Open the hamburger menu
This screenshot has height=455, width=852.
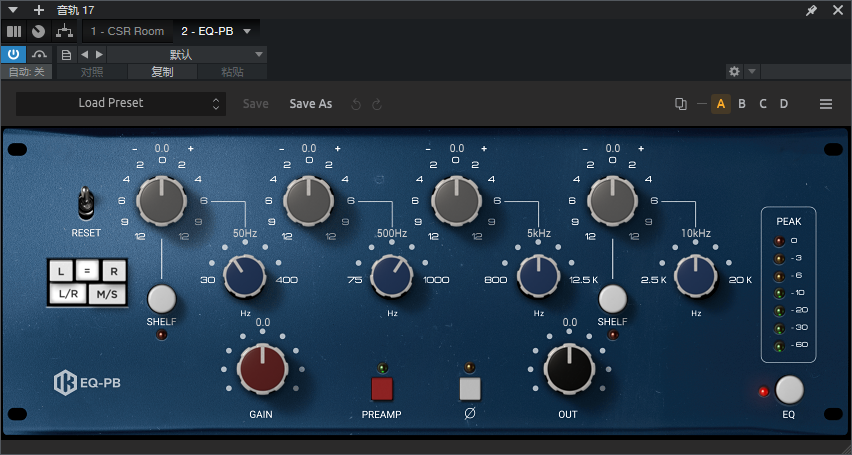826,104
